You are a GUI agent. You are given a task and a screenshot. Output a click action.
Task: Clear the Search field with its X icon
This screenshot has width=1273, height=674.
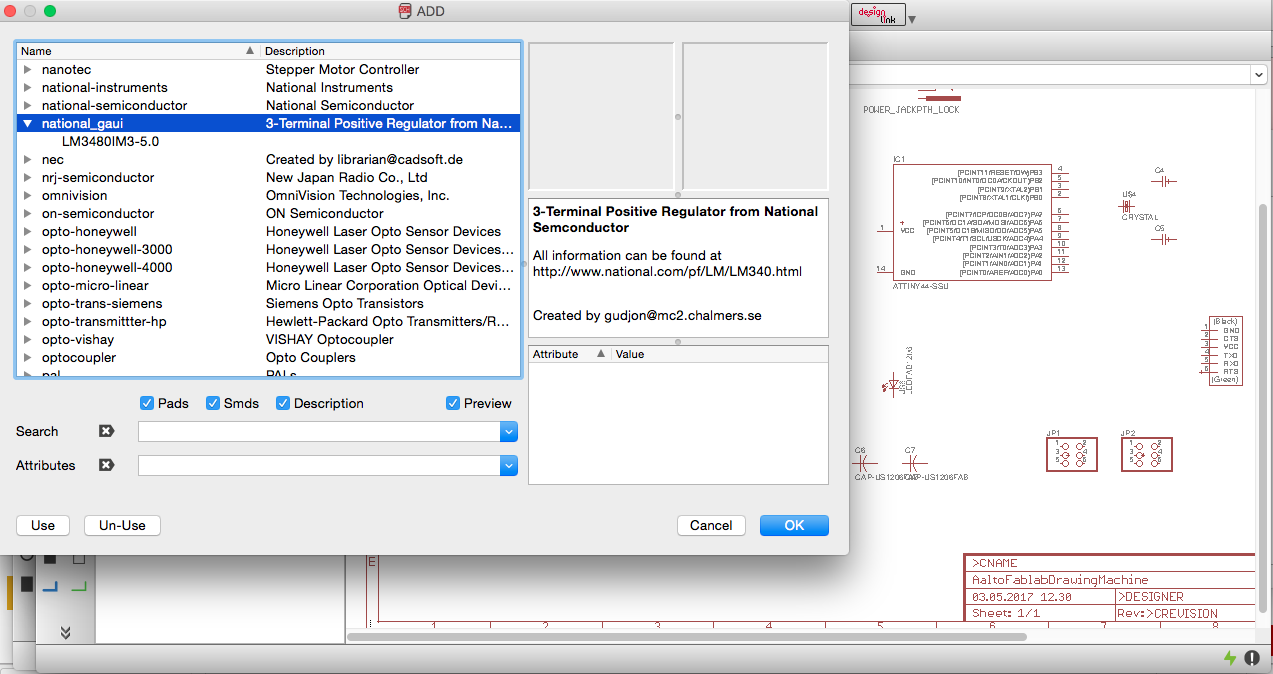point(107,431)
